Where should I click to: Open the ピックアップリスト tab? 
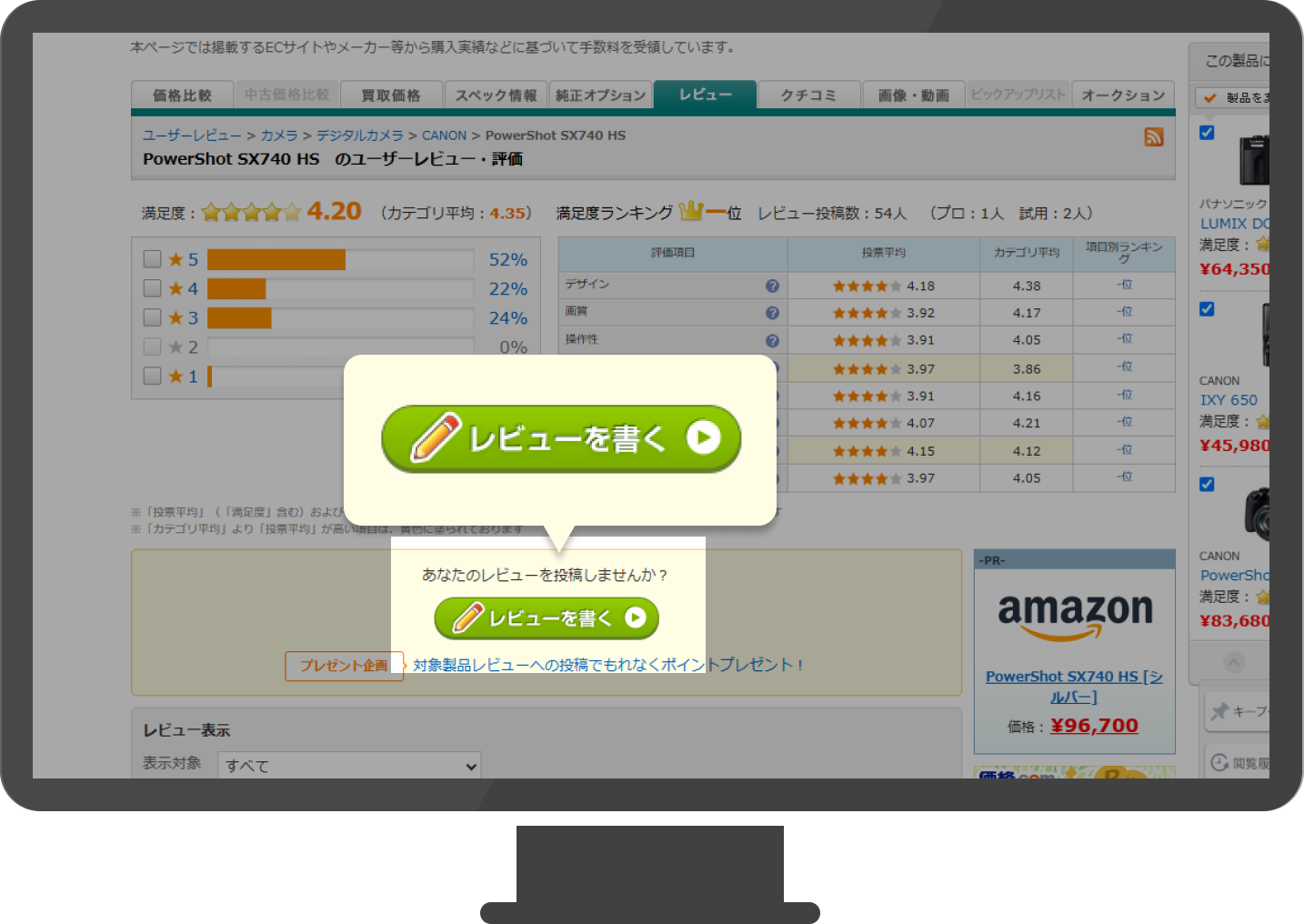point(1018,95)
